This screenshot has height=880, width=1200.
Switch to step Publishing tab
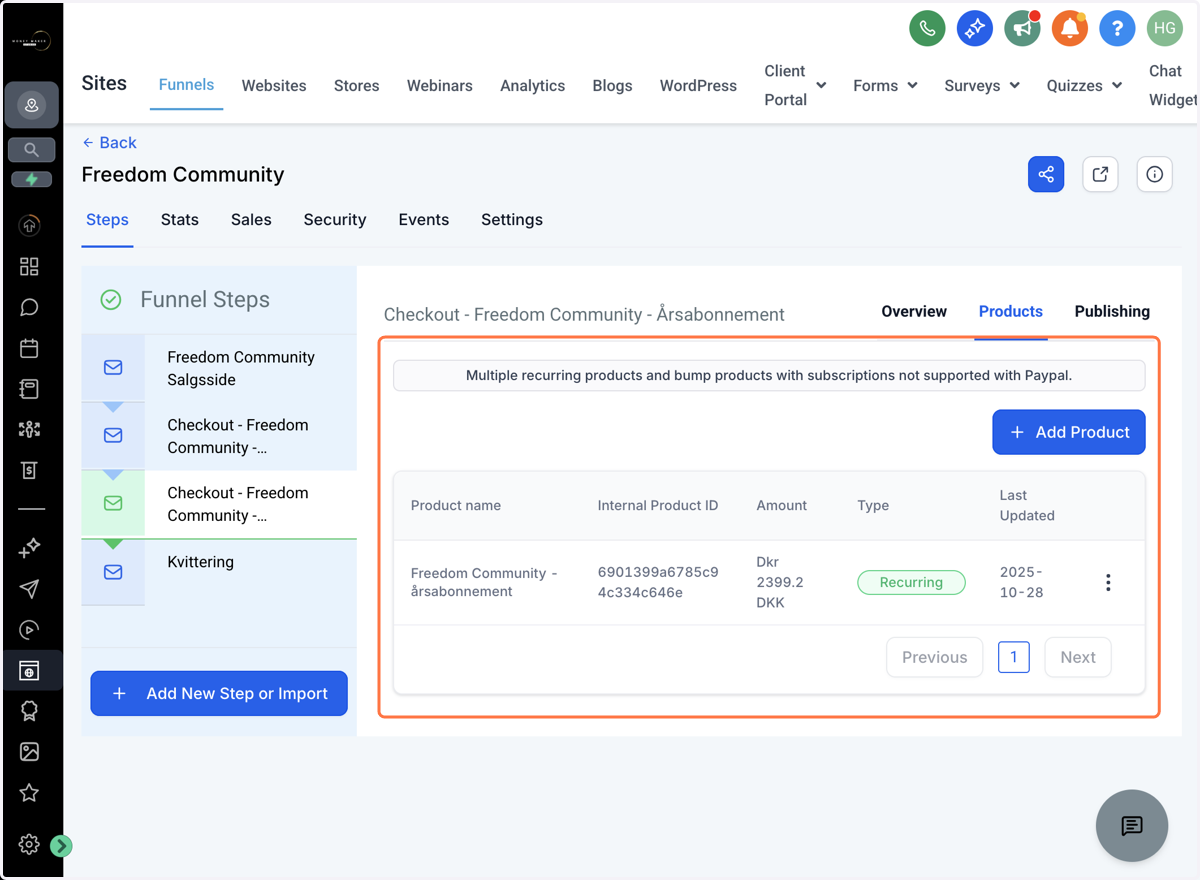coord(1112,312)
